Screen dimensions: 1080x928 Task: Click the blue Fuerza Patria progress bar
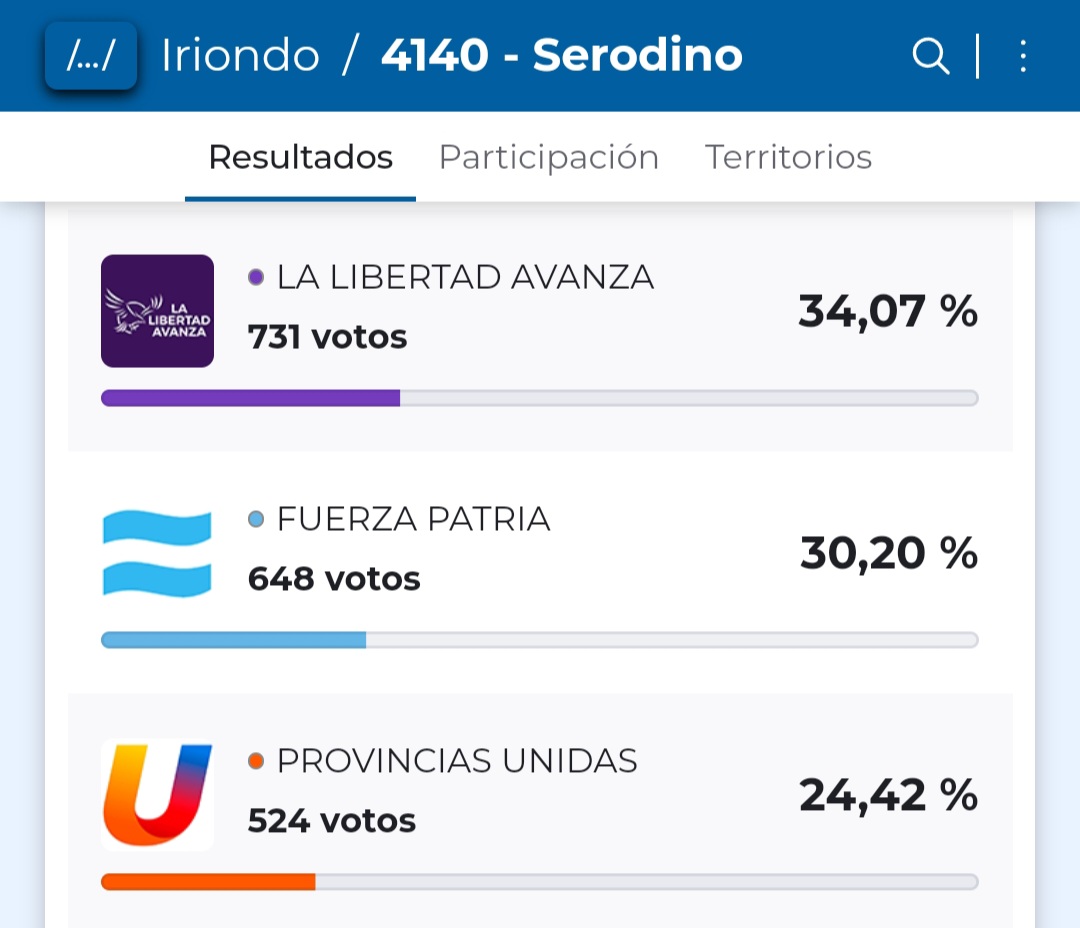(234, 640)
